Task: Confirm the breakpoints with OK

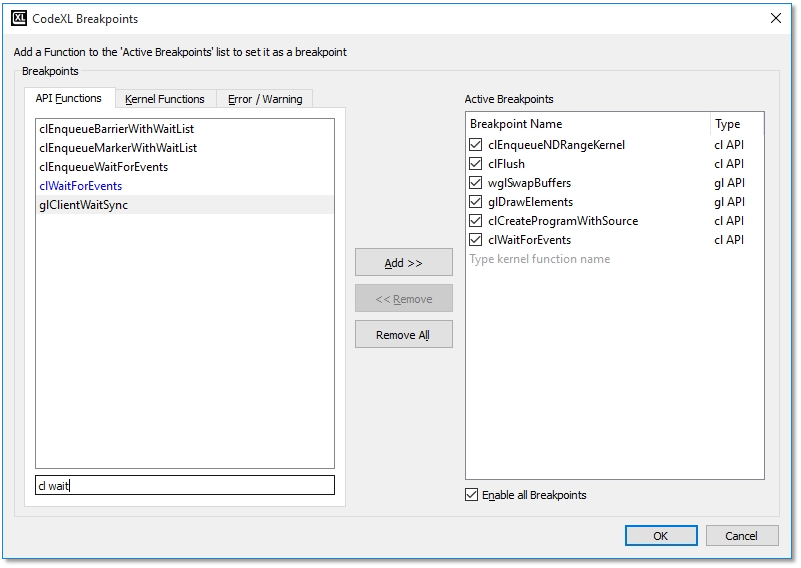Action: (661, 535)
